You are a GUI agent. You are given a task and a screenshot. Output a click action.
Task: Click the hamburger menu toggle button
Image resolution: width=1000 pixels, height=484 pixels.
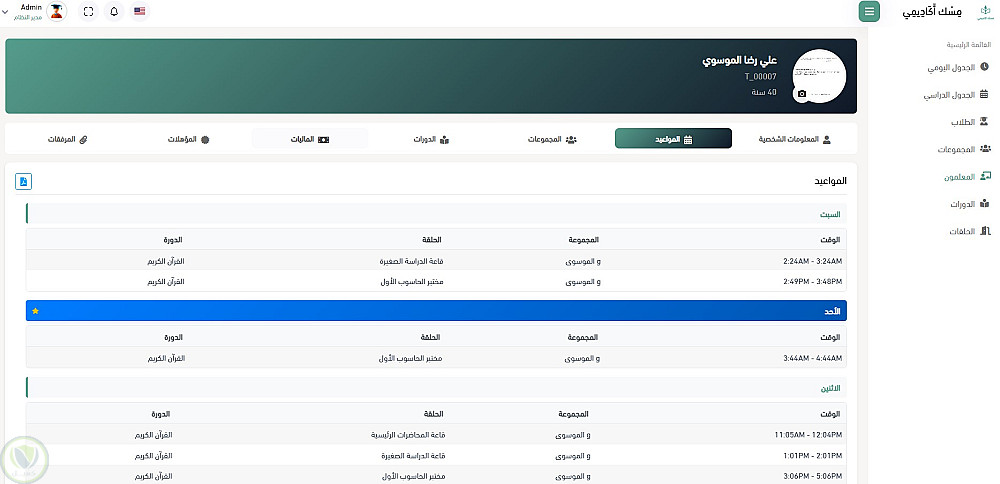869,11
